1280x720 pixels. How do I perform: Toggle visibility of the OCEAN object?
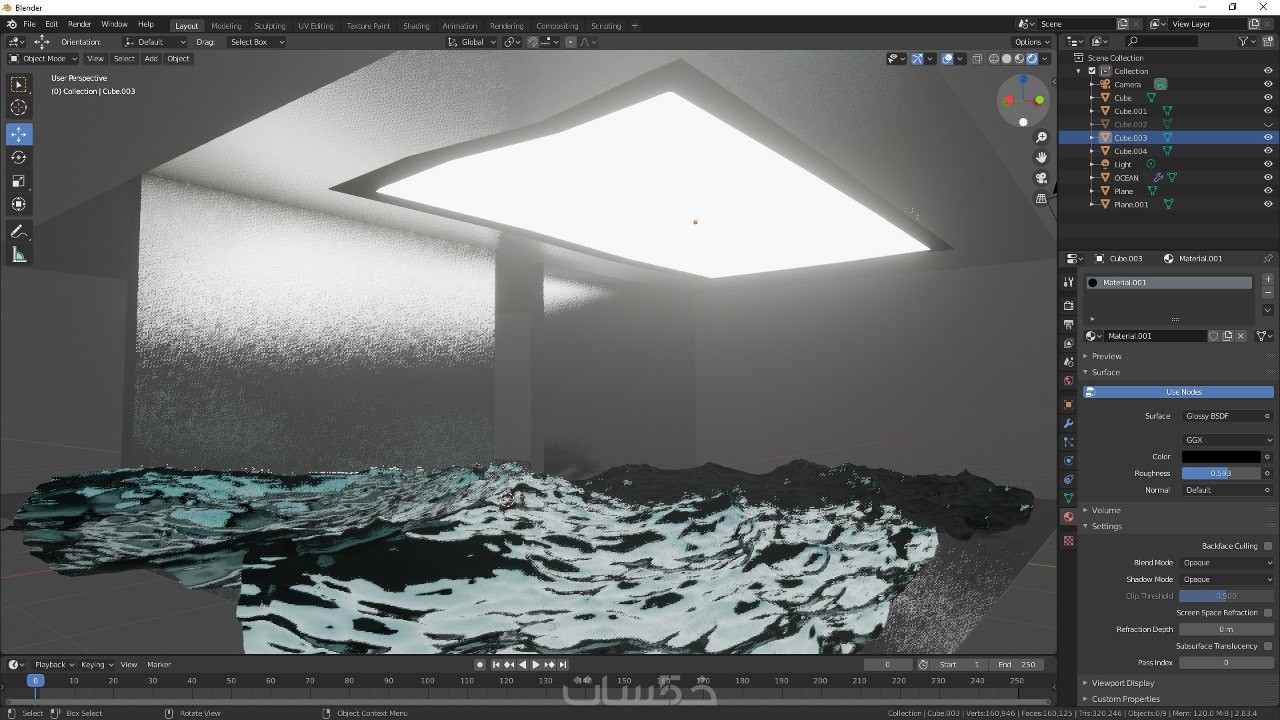tap(1268, 178)
